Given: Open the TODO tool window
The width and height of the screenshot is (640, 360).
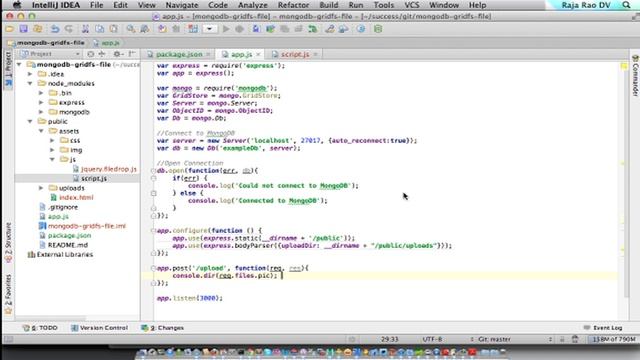Looking at the screenshot, I should coord(40,328).
